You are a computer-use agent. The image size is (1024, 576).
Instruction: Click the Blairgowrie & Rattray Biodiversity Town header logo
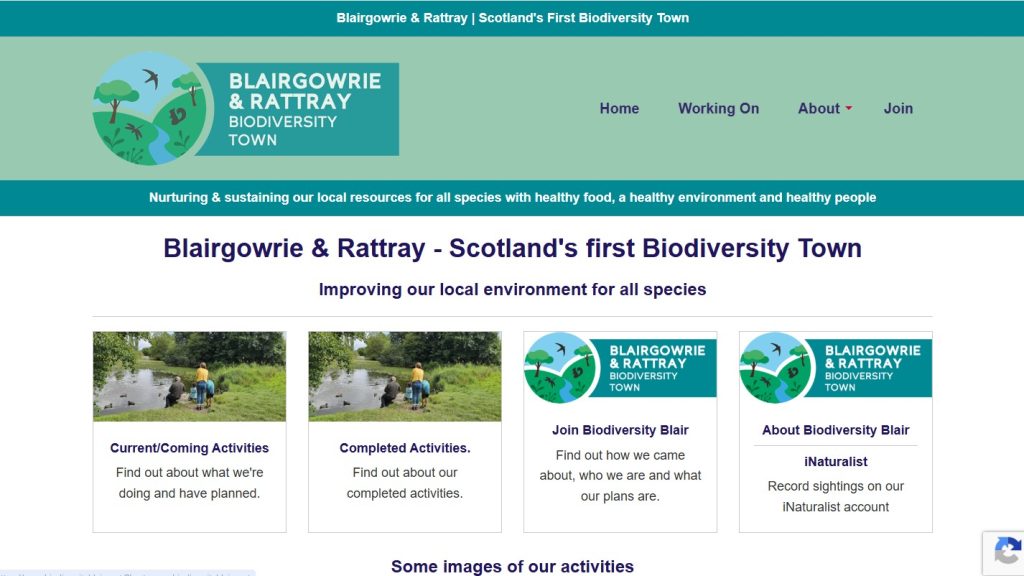tap(246, 108)
